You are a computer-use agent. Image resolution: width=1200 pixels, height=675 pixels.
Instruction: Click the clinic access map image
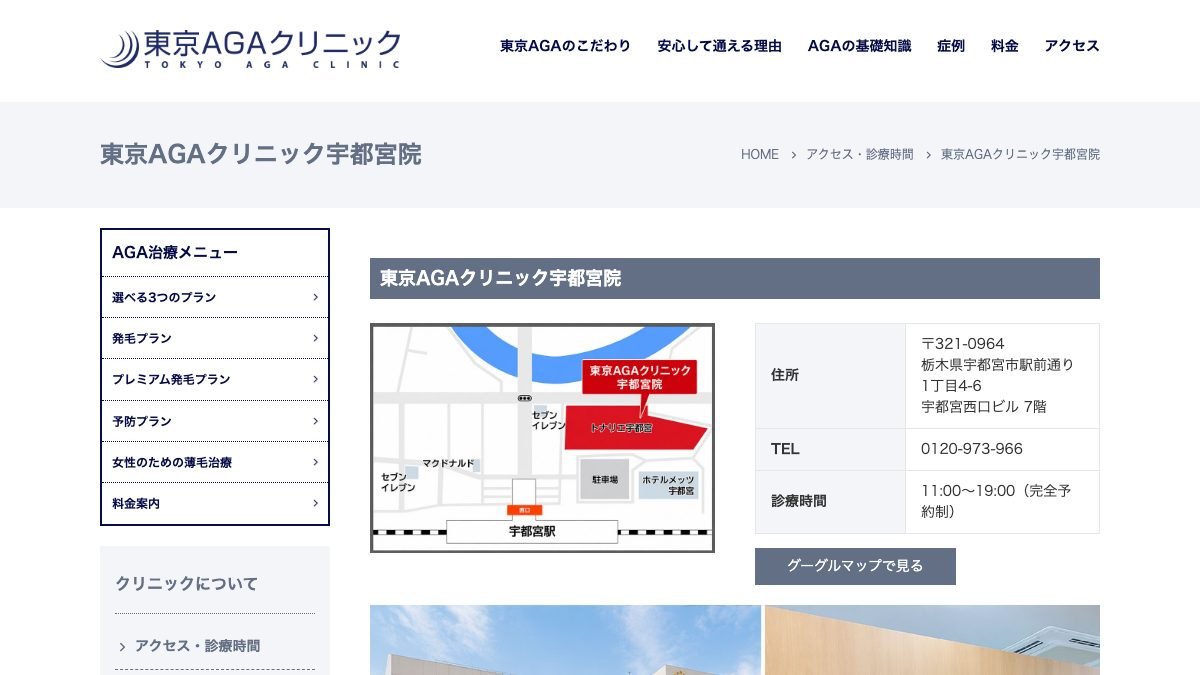pyautogui.click(x=542, y=438)
